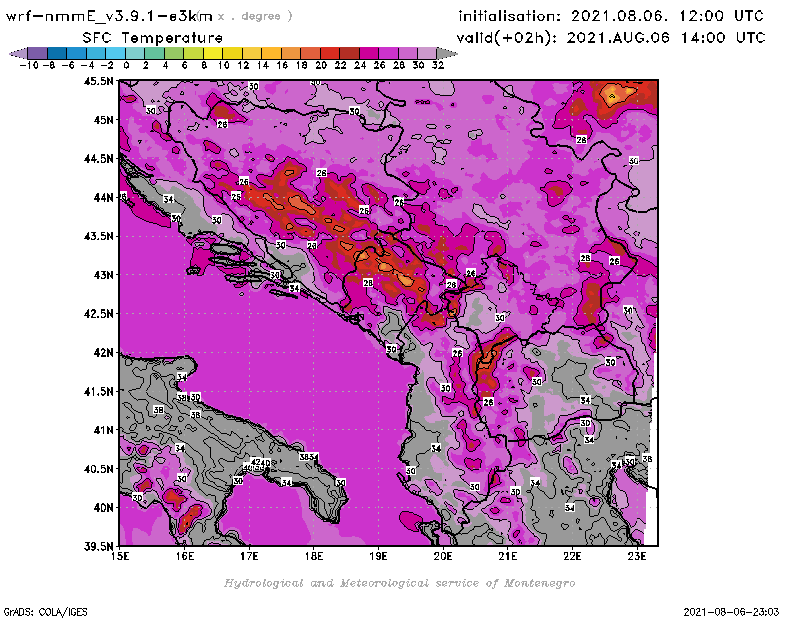Click the Hydrological and Meteorological service caption
This screenshot has height=618, width=800.
[x=399, y=583]
